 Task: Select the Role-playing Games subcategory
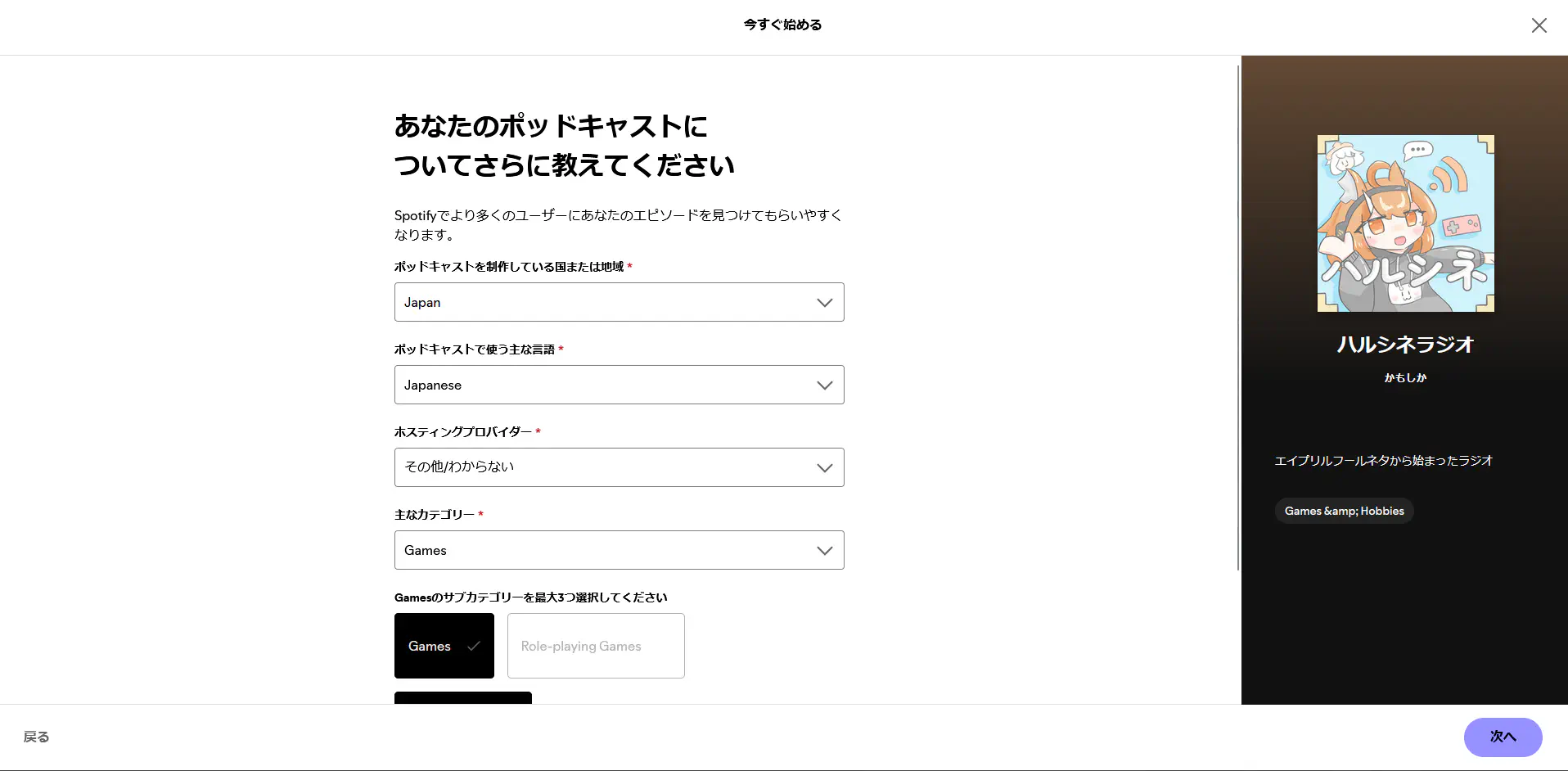pyautogui.click(x=596, y=646)
